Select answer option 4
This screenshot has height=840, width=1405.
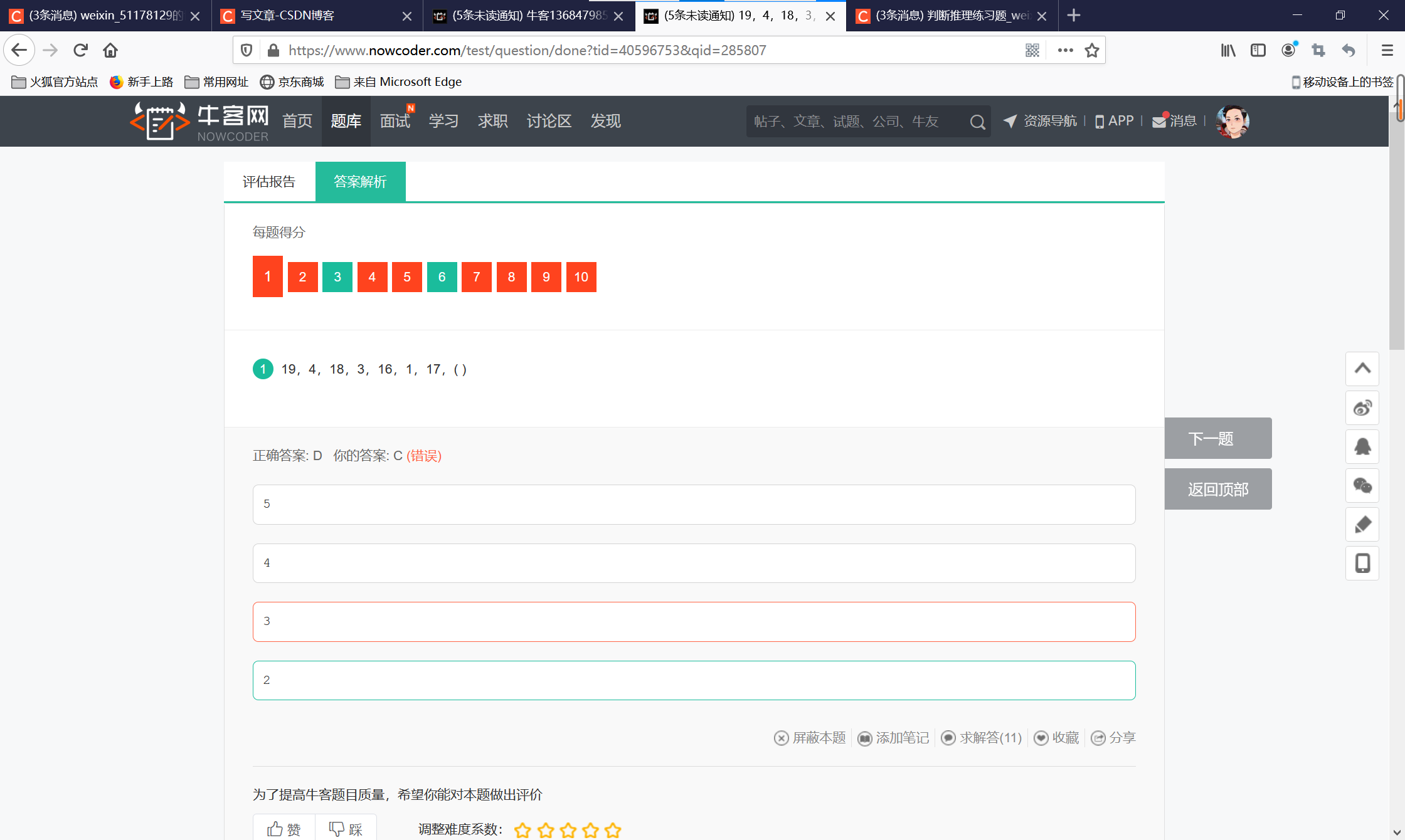click(x=694, y=563)
